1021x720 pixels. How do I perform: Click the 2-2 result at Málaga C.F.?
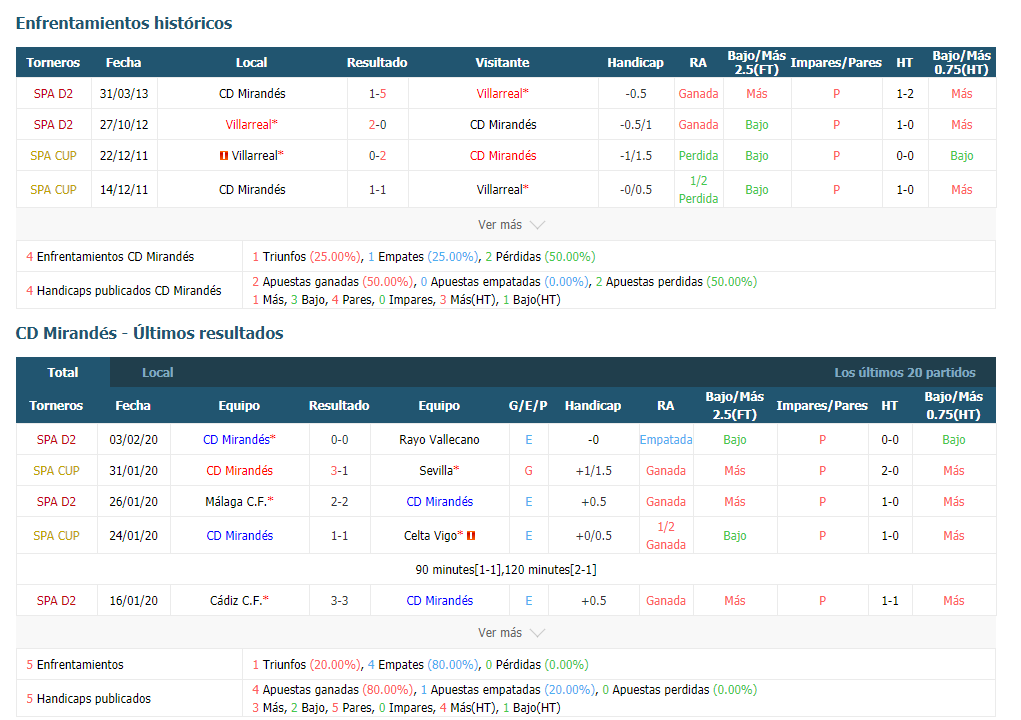[x=339, y=502]
